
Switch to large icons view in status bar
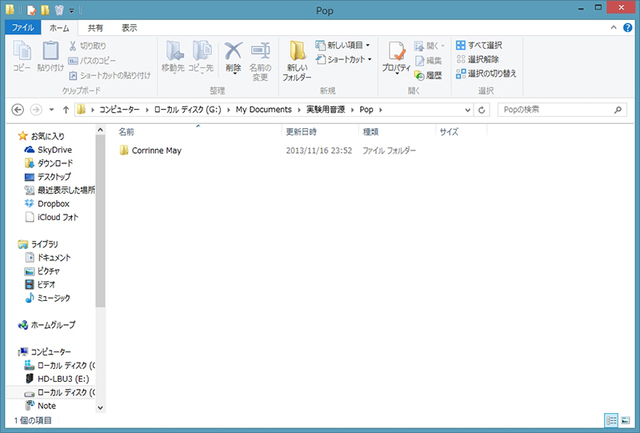click(x=625, y=420)
